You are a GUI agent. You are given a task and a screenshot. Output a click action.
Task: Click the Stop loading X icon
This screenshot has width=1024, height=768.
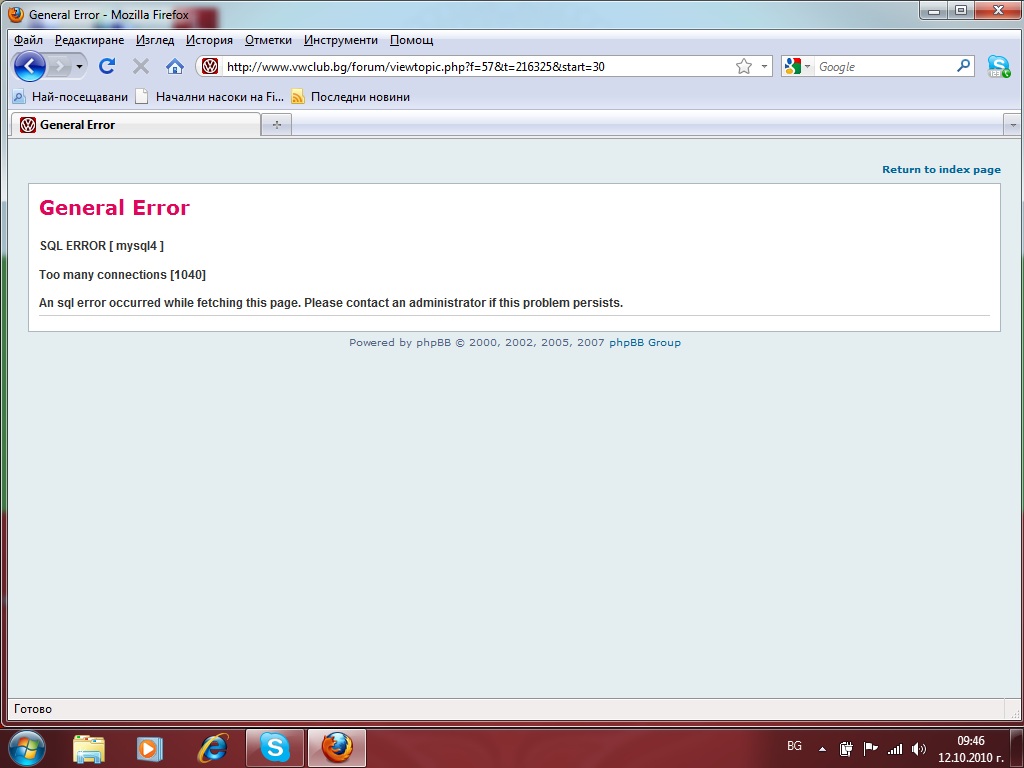tap(141, 67)
